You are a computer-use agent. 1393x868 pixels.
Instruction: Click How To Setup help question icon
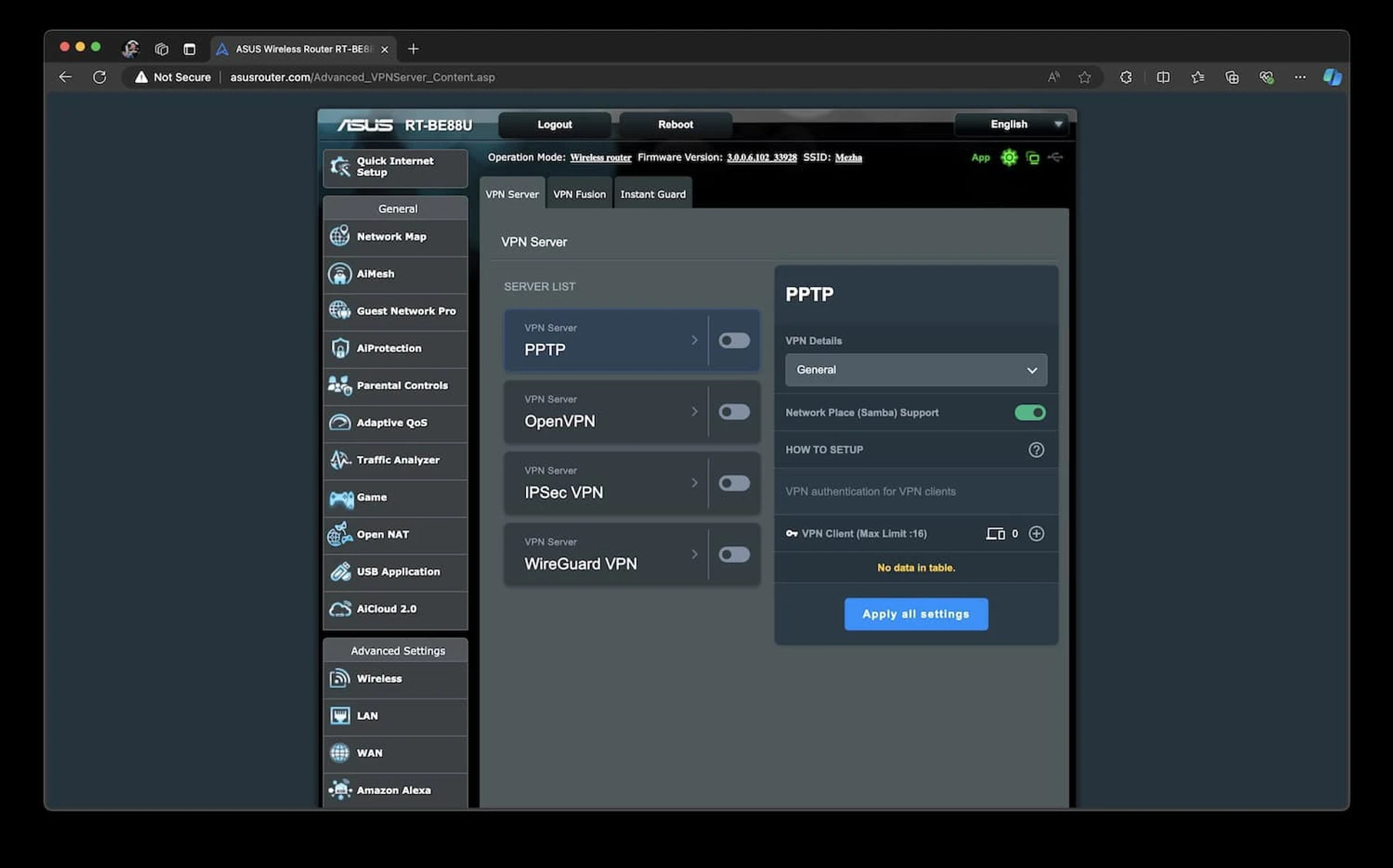point(1036,450)
